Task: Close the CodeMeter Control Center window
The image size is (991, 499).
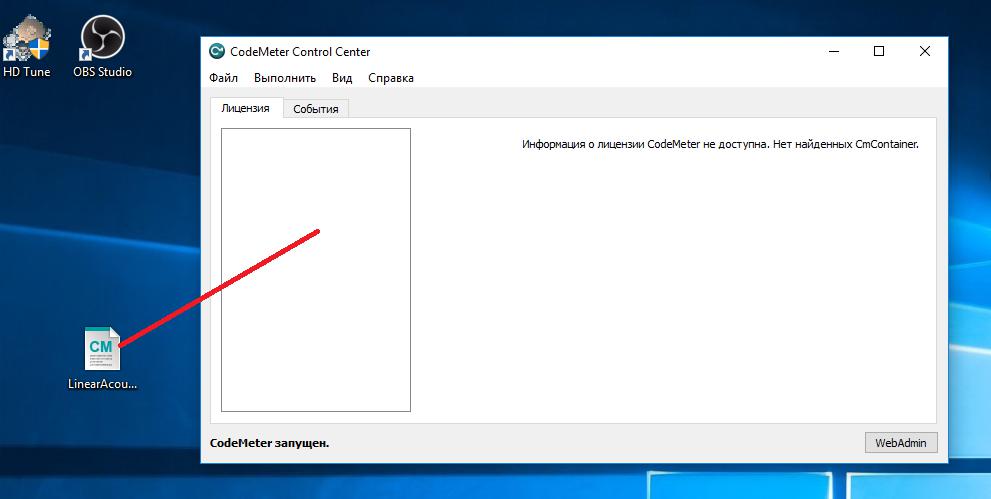Action: tap(925, 52)
